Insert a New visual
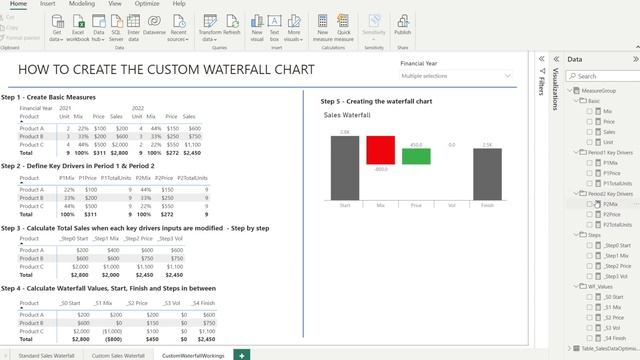 tap(257, 28)
